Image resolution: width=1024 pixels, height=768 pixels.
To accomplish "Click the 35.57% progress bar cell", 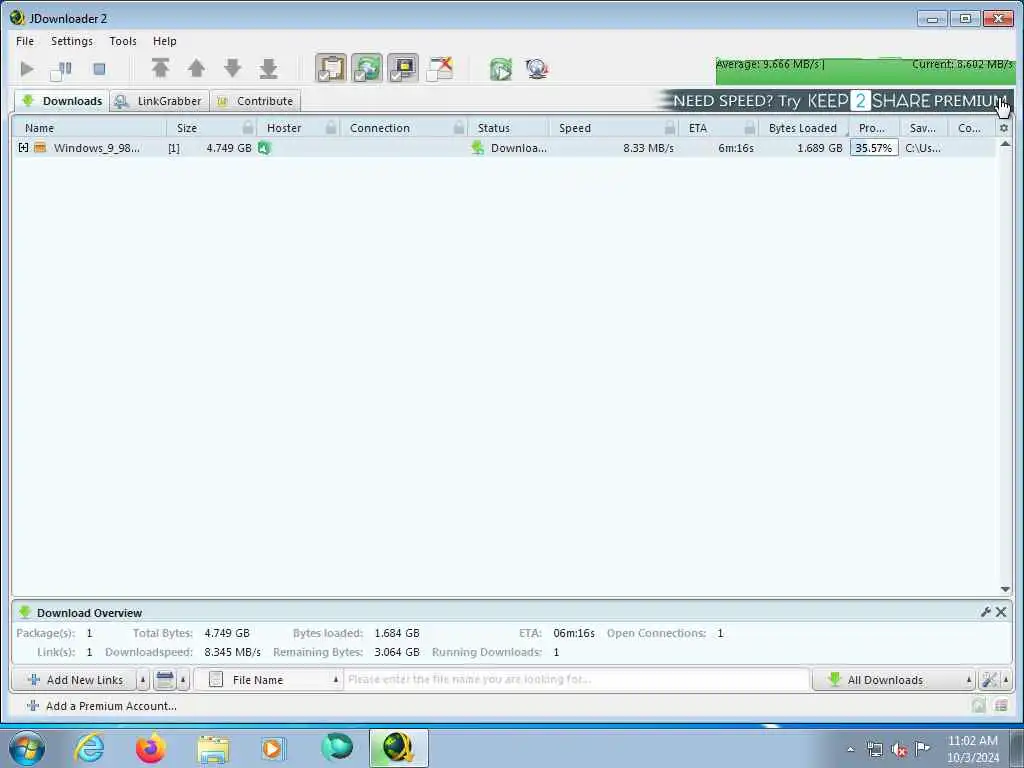I will point(874,148).
